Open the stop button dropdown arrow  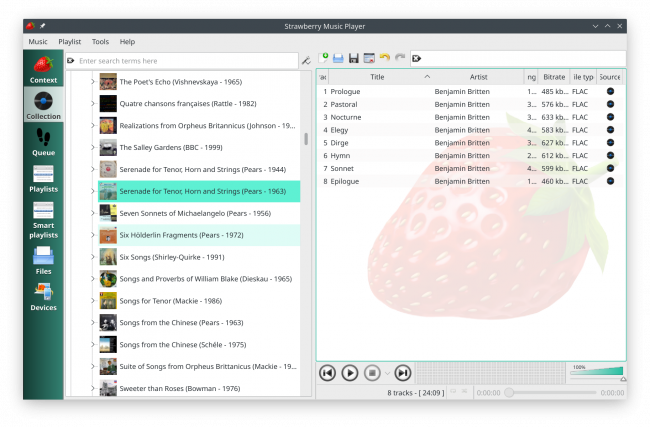coord(385,373)
